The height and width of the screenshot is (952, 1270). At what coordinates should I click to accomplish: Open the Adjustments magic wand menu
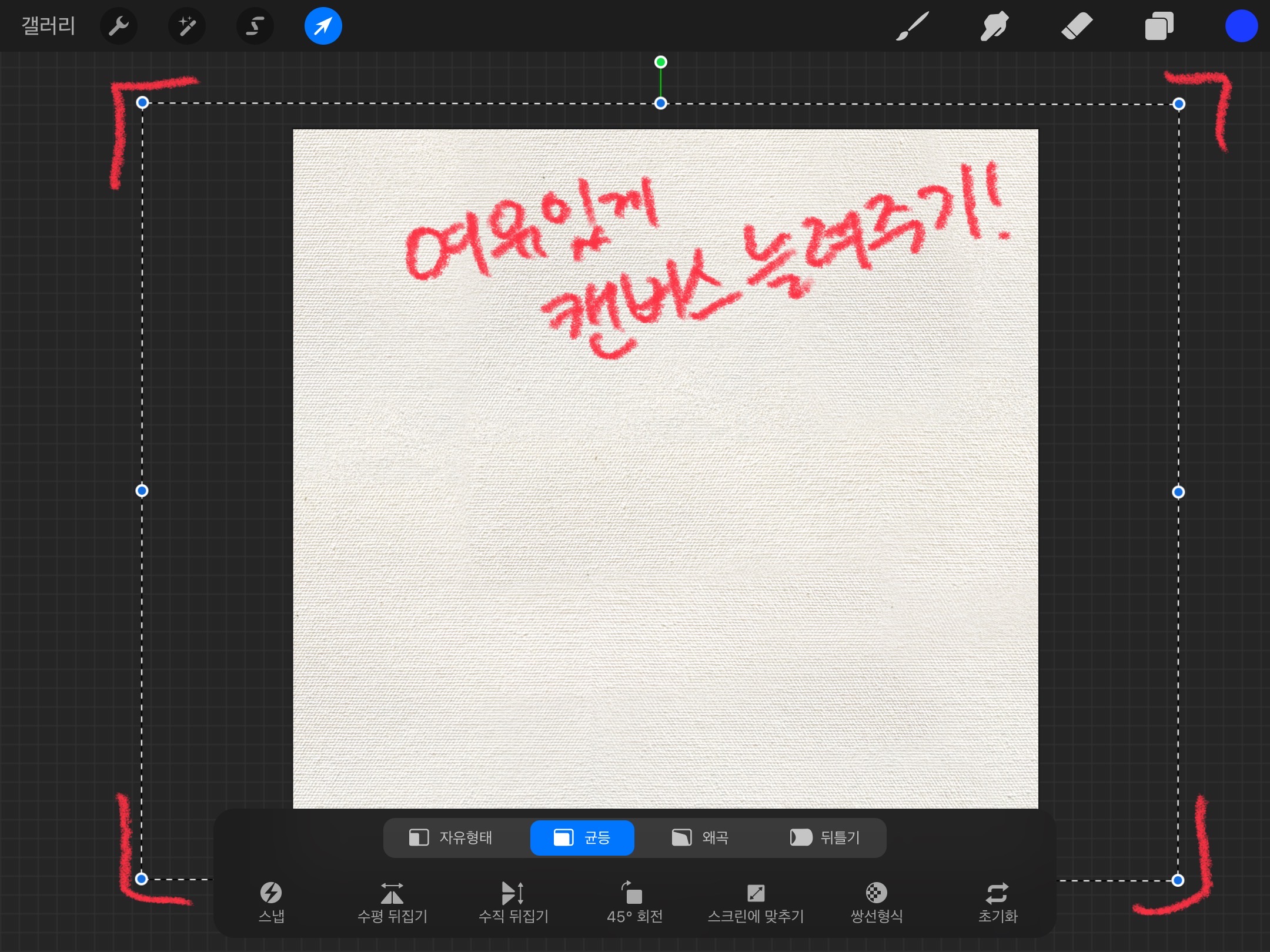click(187, 26)
